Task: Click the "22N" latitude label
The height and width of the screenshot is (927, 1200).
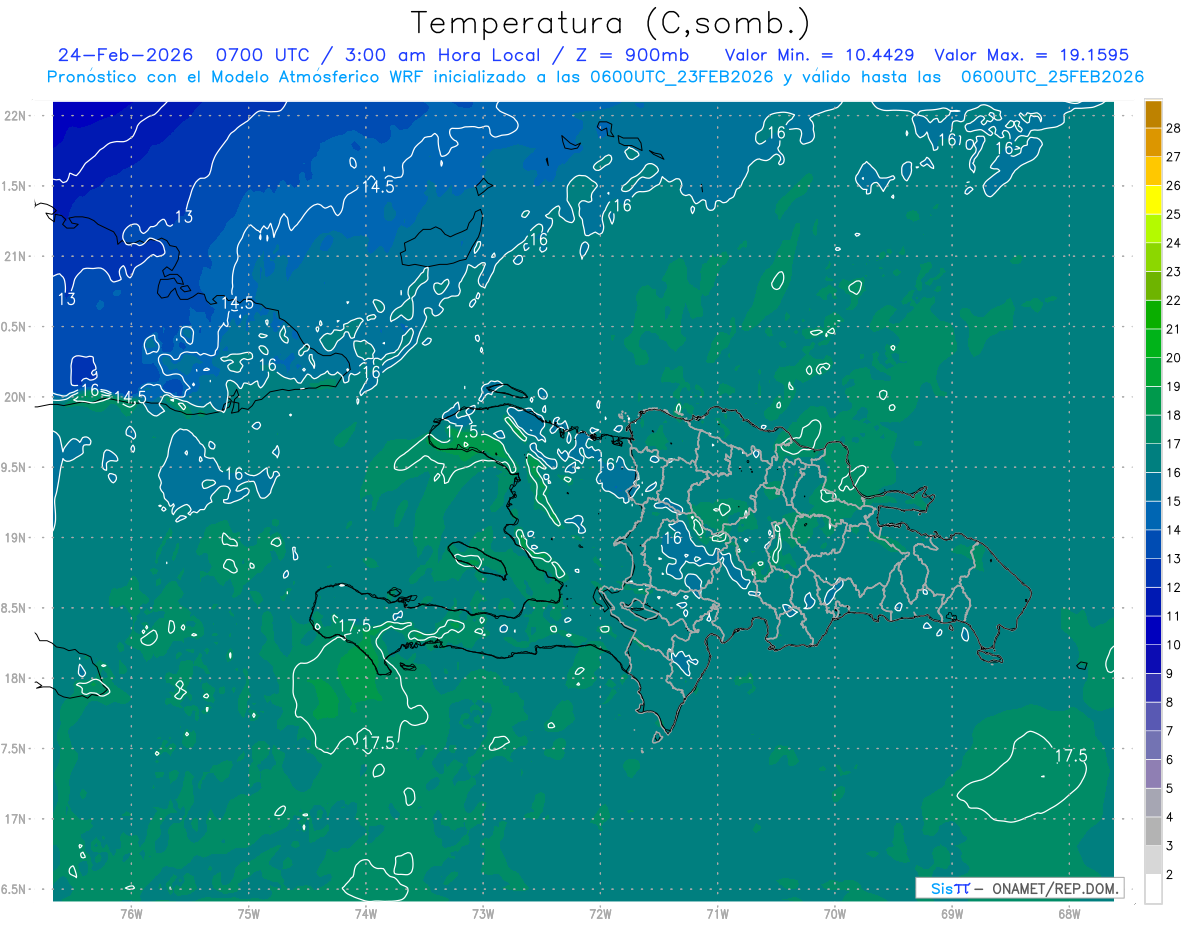Action: pyautogui.click(x=16, y=115)
